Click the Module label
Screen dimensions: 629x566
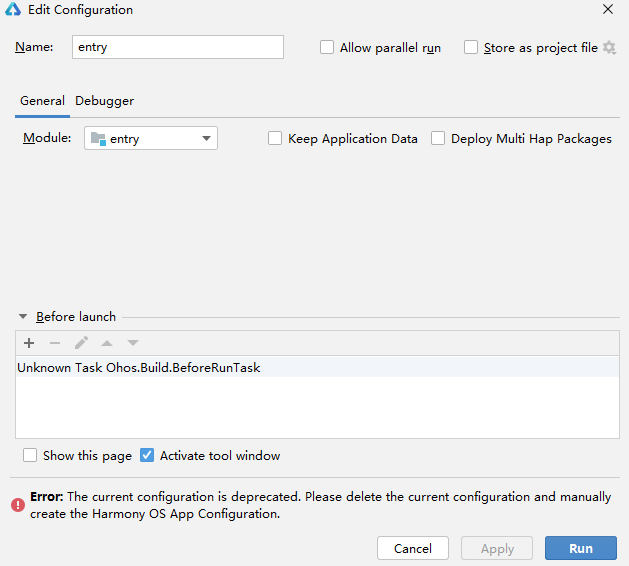tap(47, 138)
